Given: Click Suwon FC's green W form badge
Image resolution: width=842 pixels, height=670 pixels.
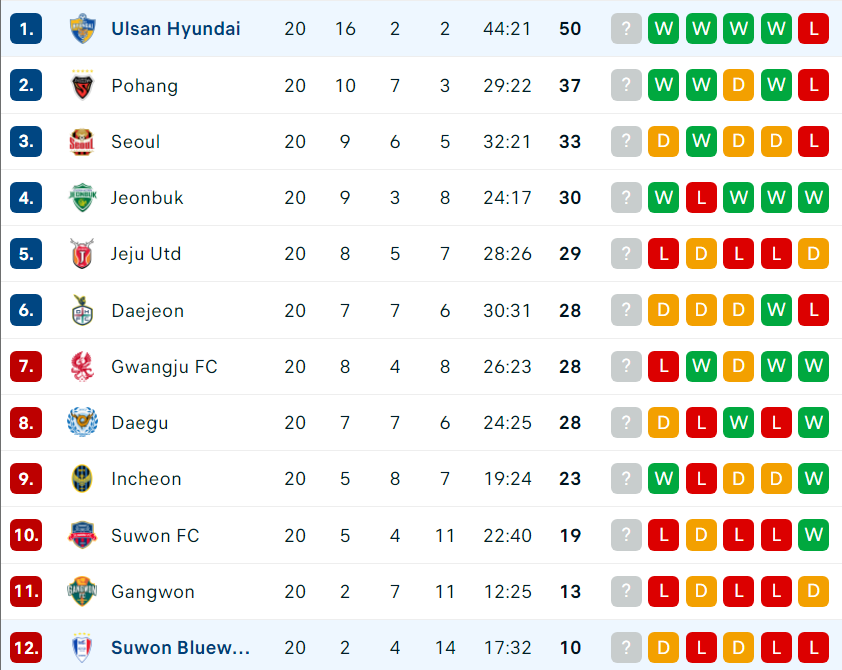Looking at the screenshot, I should tap(814, 535).
